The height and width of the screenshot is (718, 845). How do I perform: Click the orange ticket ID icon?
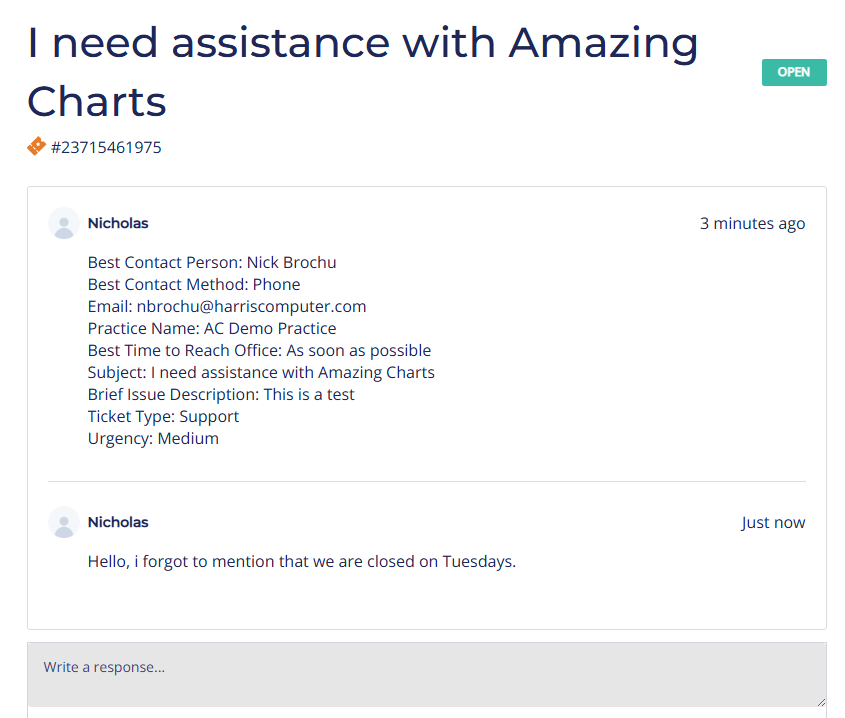pyautogui.click(x=34, y=146)
